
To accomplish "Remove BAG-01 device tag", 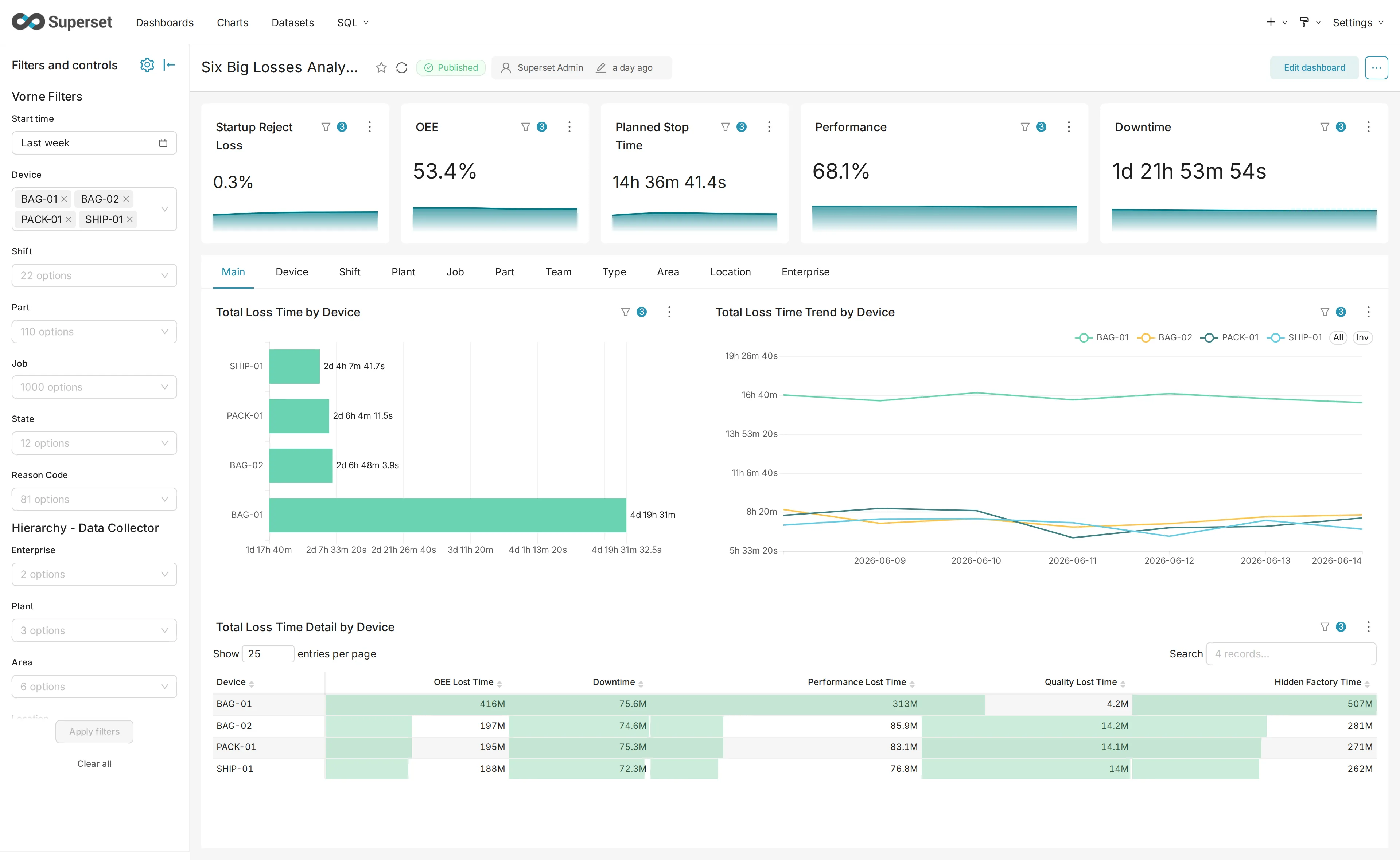I will tap(64, 199).
